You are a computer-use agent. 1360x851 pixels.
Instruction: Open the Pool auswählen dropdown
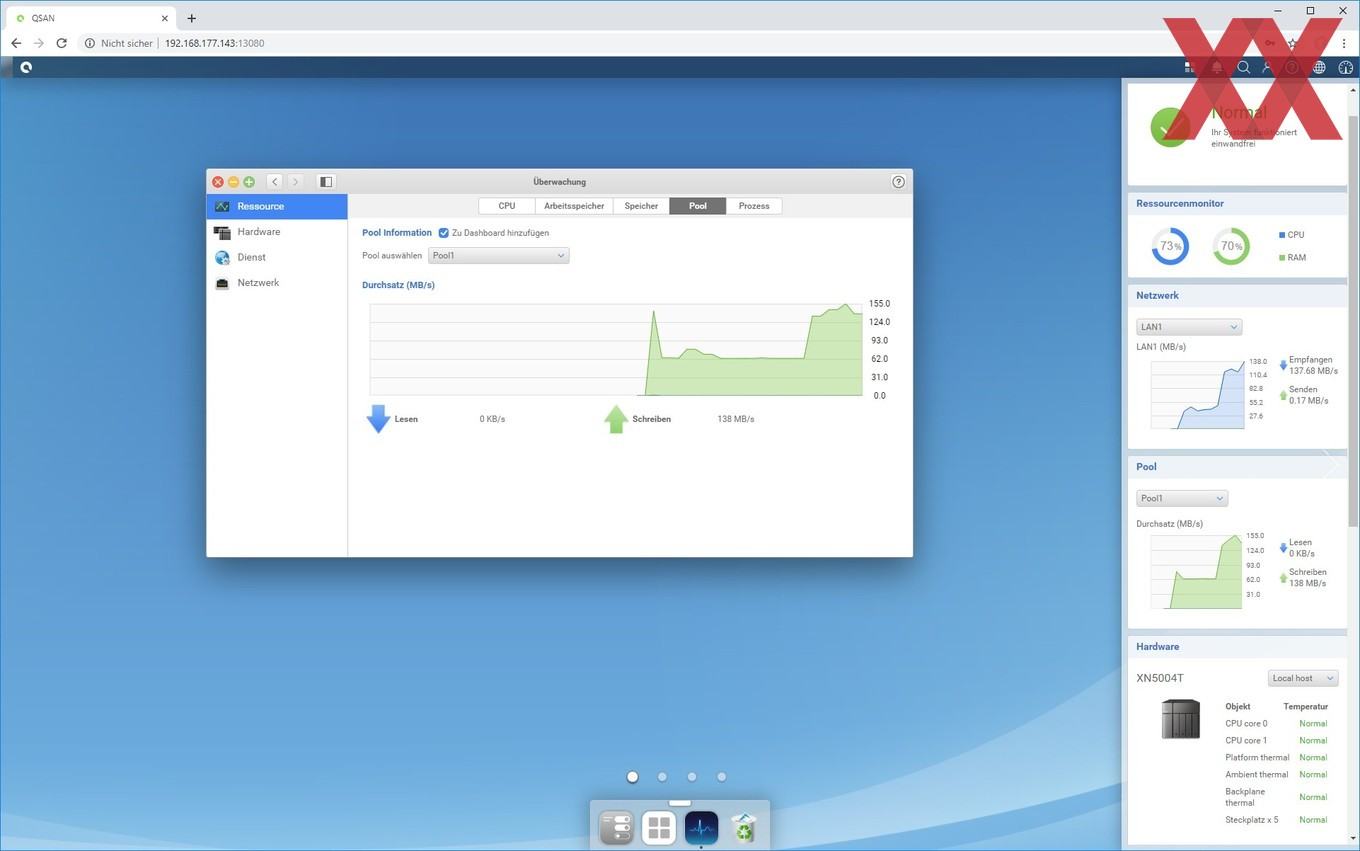tap(499, 256)
